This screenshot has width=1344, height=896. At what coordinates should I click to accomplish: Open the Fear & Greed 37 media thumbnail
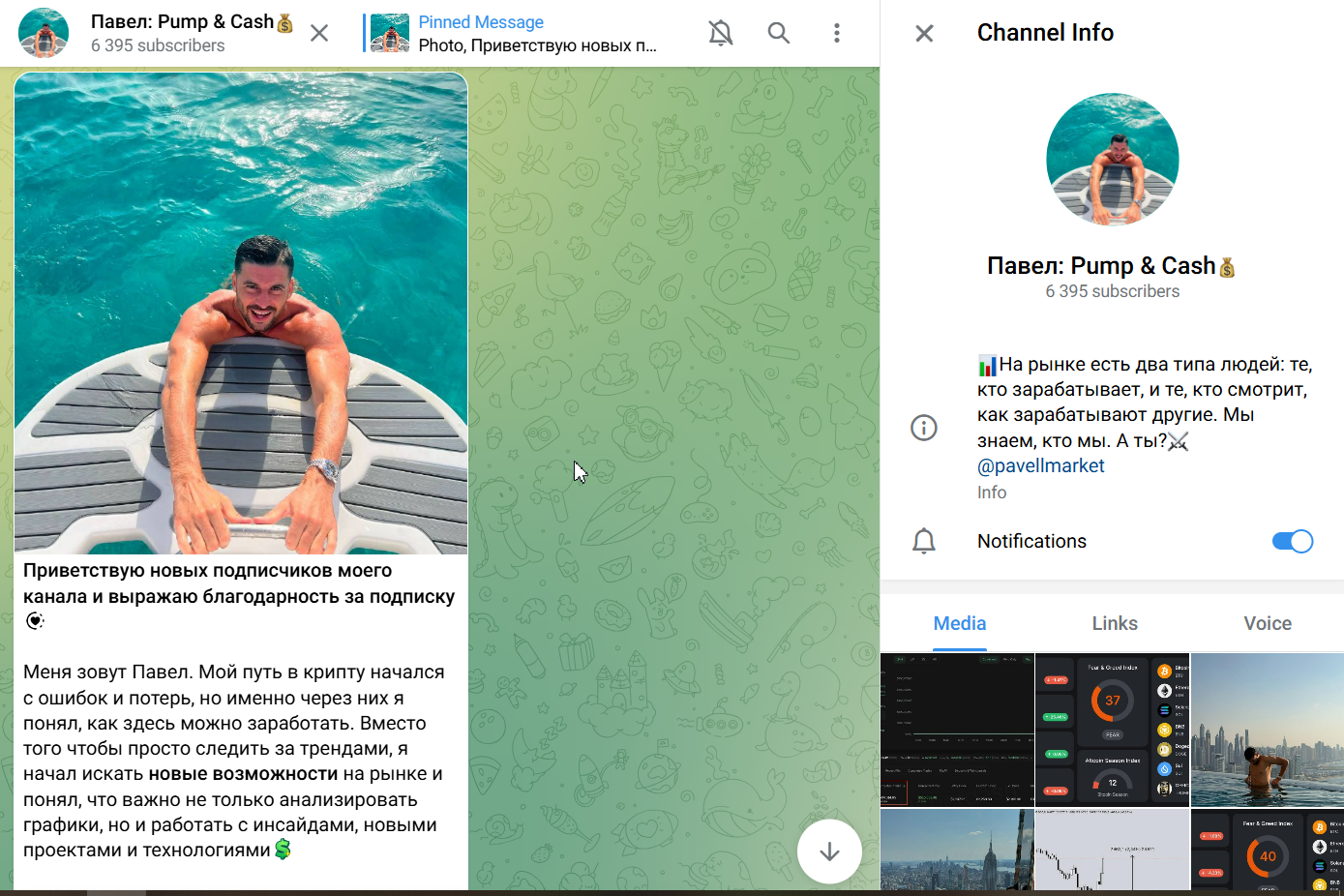point(1113,730)
